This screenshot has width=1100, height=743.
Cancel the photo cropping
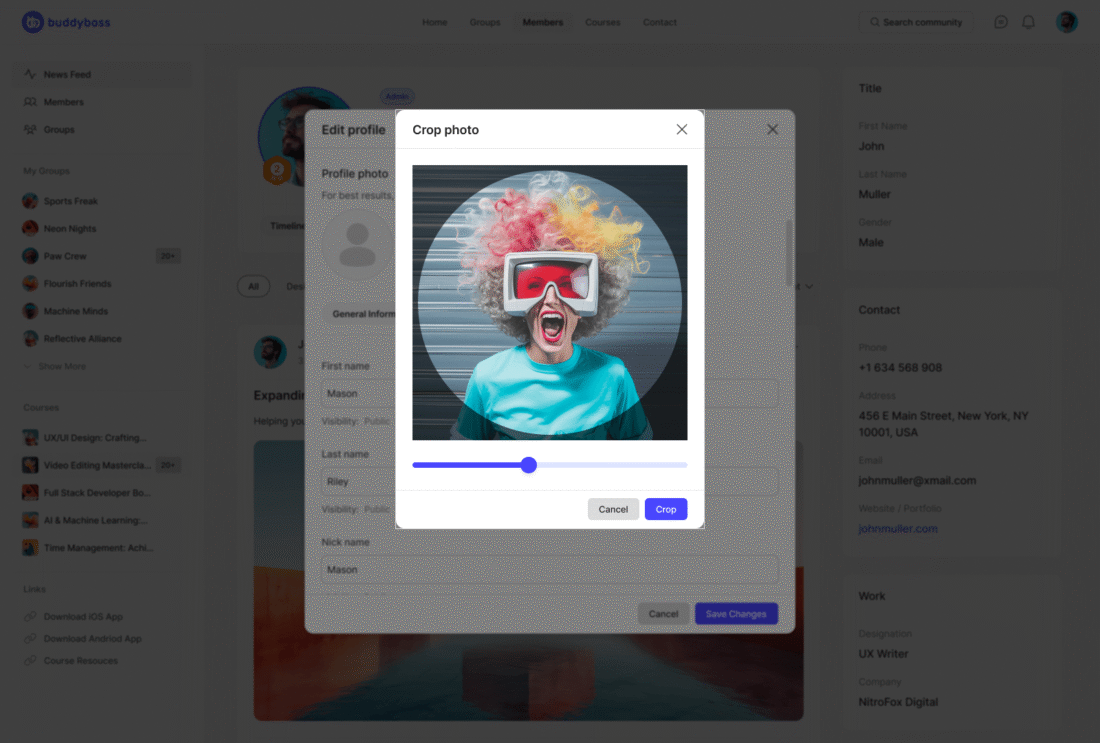coord(613,509)
